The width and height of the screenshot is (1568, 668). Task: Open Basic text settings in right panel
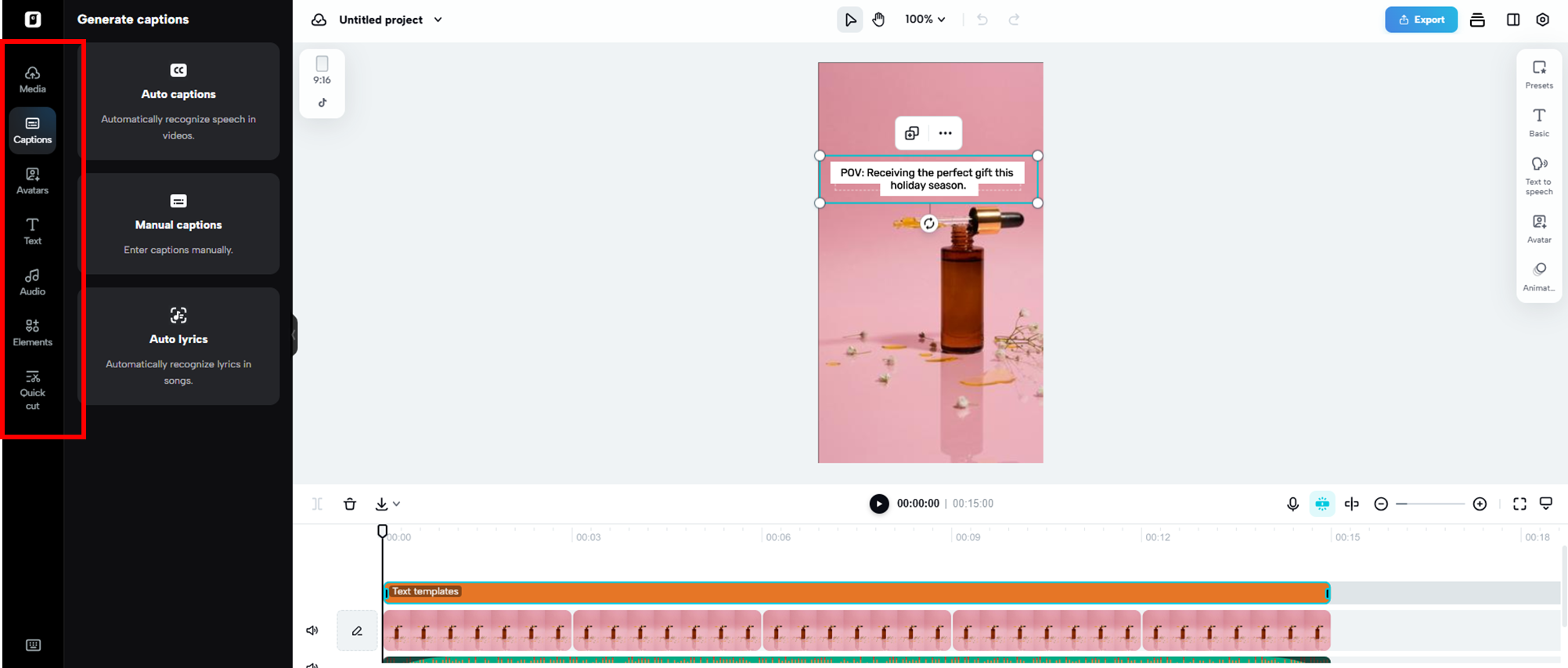[1539, 123]
